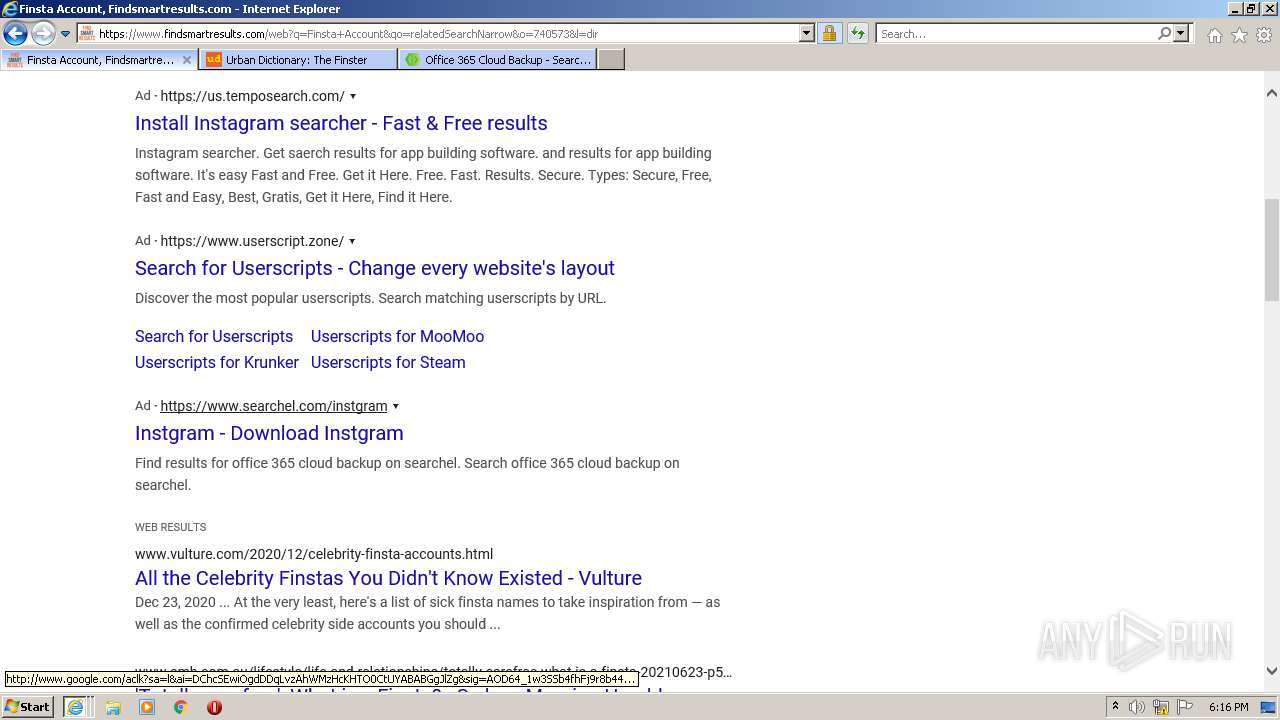Screen dimensions: 1280x720
Task: Switch to Urban Dictionary: The Finster tab
Action: [297, 60]
